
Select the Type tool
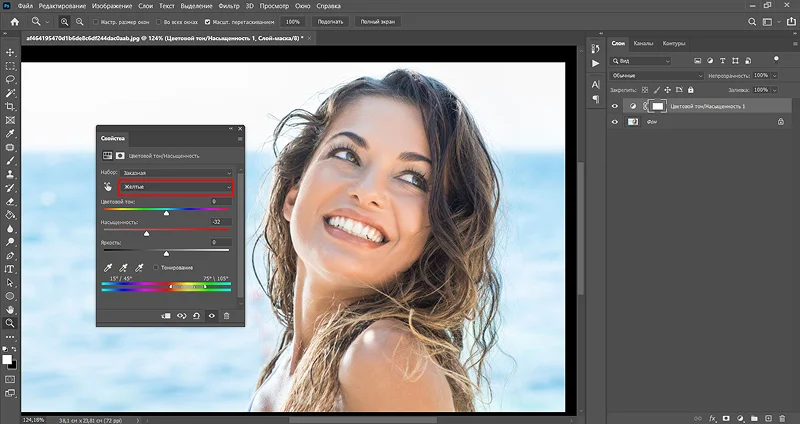pos(10,269)
